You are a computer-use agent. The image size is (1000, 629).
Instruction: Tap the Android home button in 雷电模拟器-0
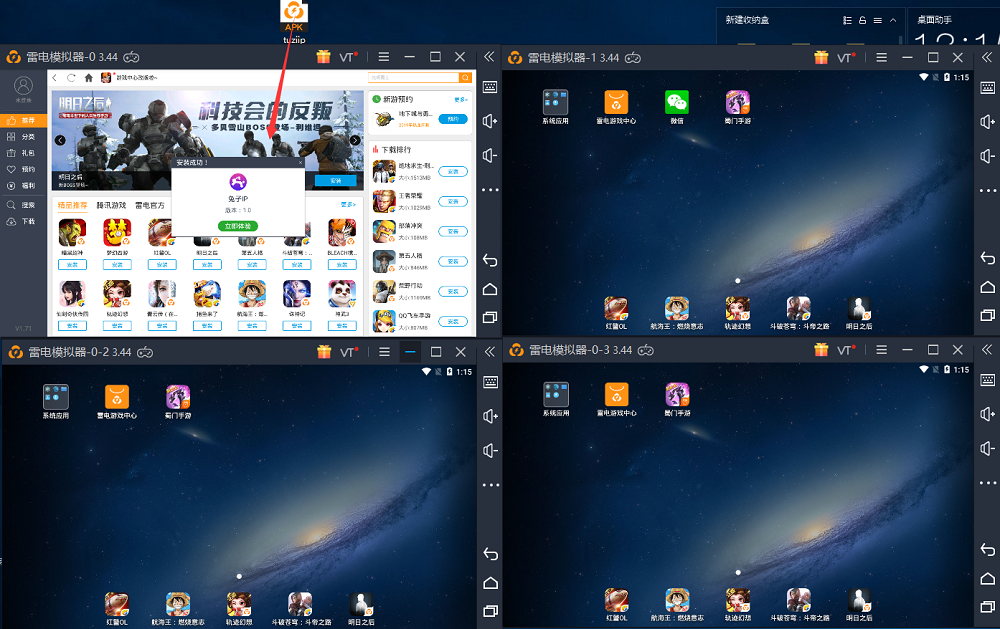pyautogui.click(x=490, y=289)
